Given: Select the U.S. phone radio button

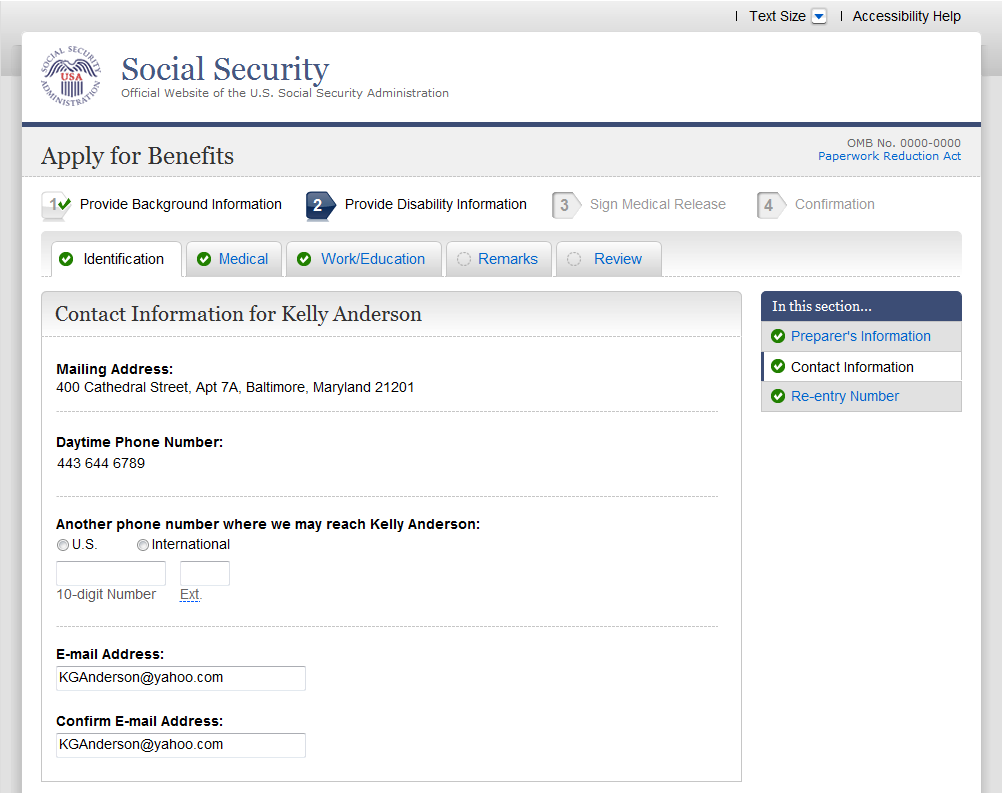Looking at the screenshot, I should 63,545.
